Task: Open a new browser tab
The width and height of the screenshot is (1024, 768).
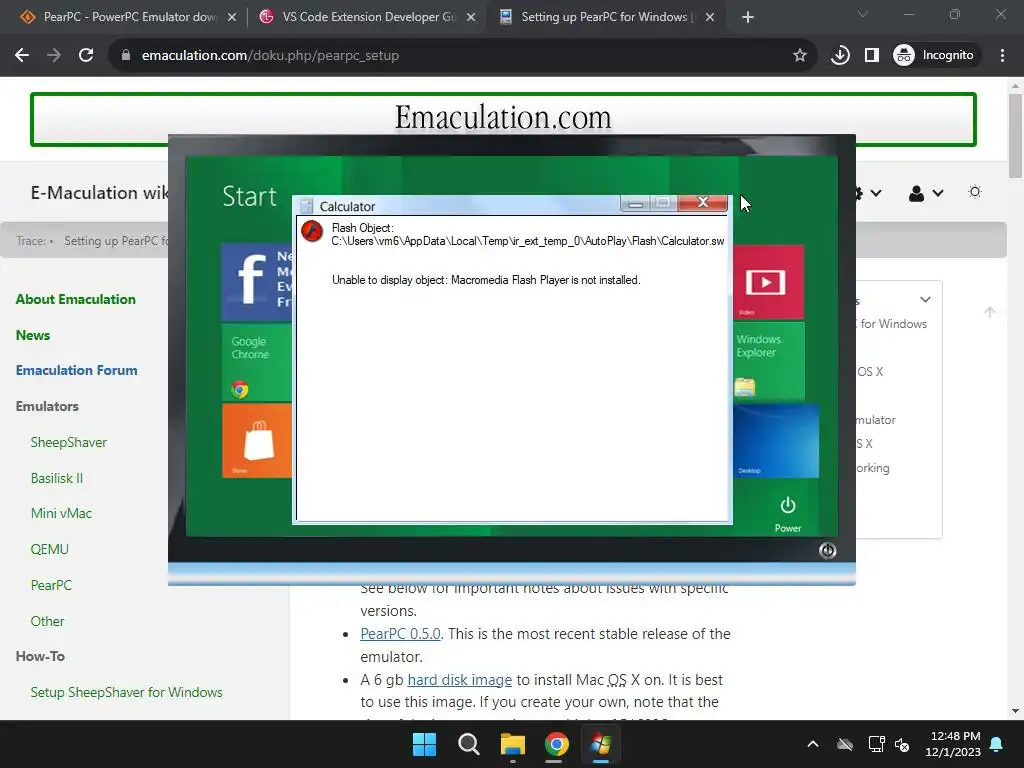Action: pos(748,17)
